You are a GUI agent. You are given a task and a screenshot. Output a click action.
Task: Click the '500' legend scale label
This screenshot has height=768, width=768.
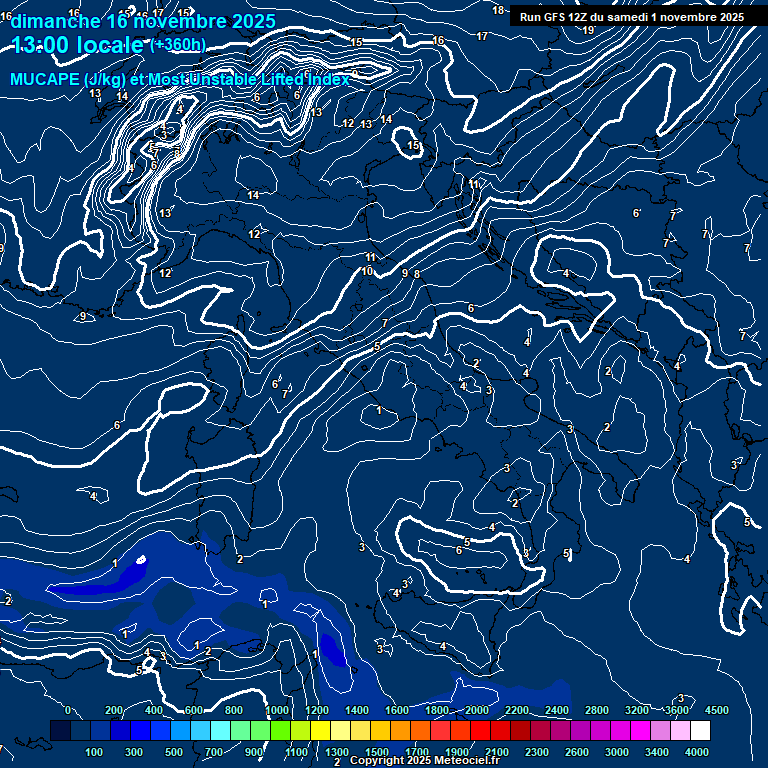point(174,752)
